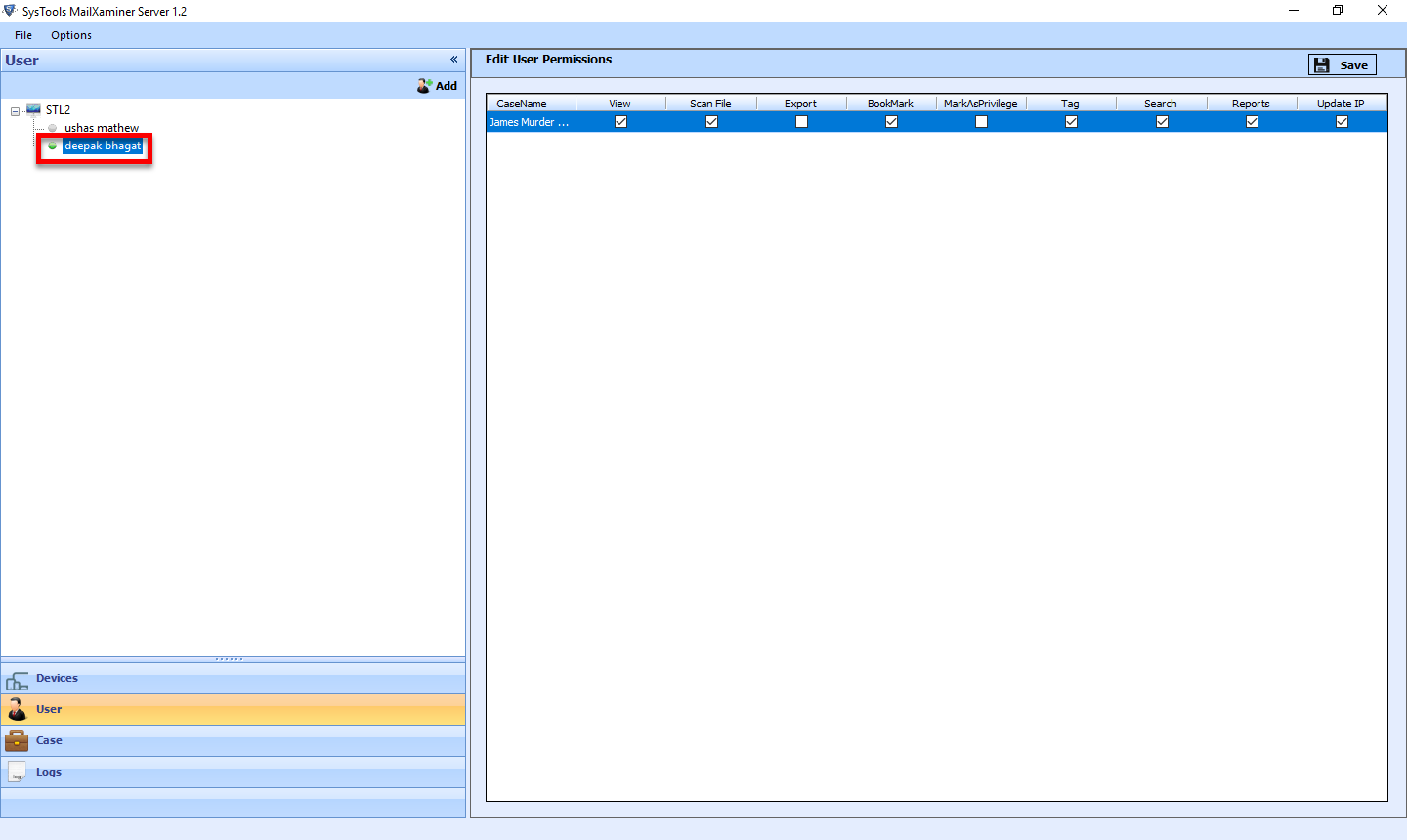Click the Save floppy disk icon
Viewport: 1407px width, 840px height.
click(1322, 65)
